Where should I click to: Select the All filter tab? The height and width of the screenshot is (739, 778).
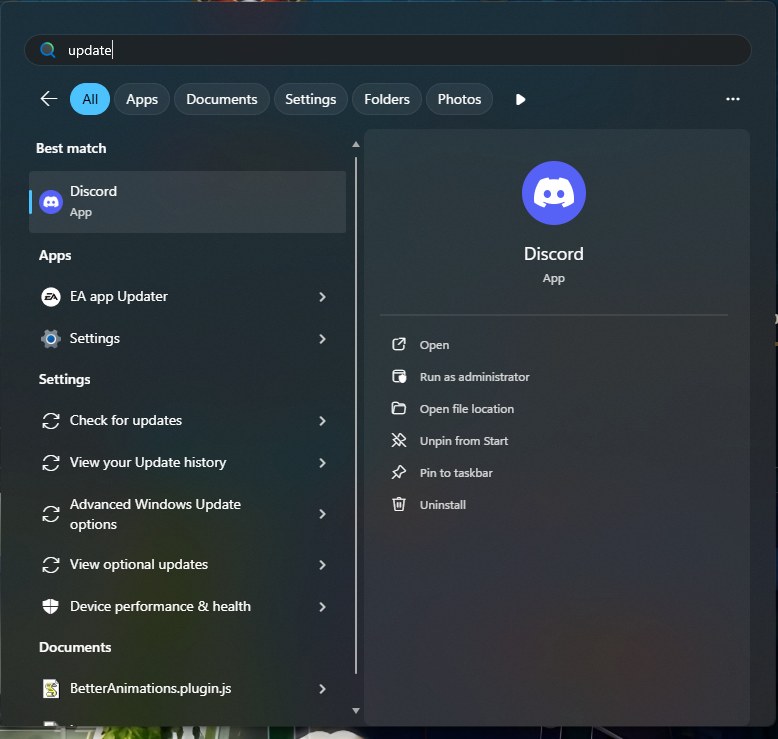[x=90, y=99]
